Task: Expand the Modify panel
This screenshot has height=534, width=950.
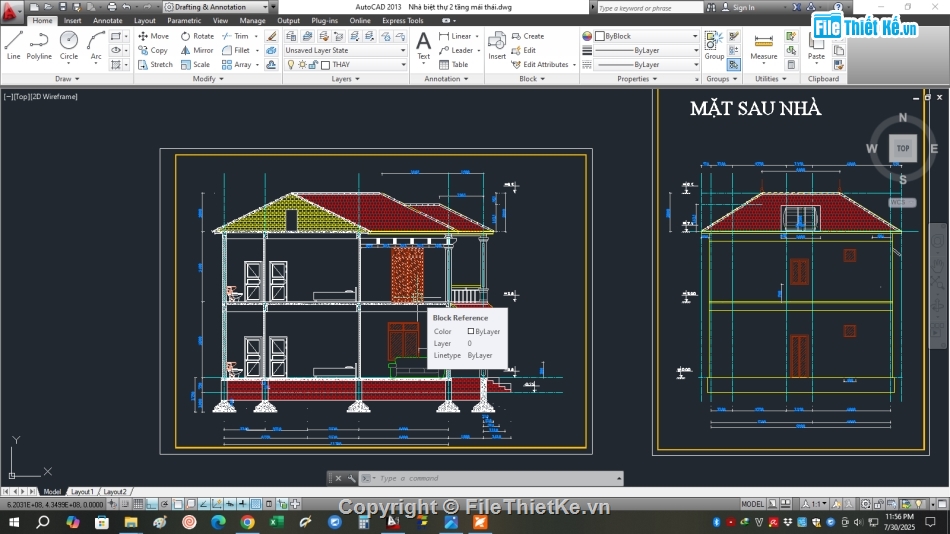Action: coord(208,79)
